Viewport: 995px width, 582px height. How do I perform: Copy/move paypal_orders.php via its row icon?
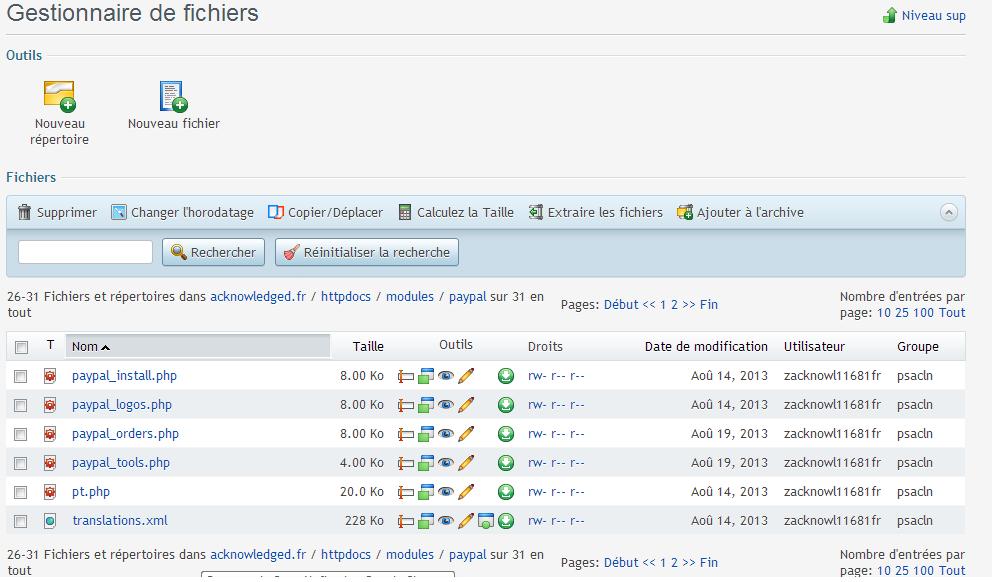tap(426, 434)
